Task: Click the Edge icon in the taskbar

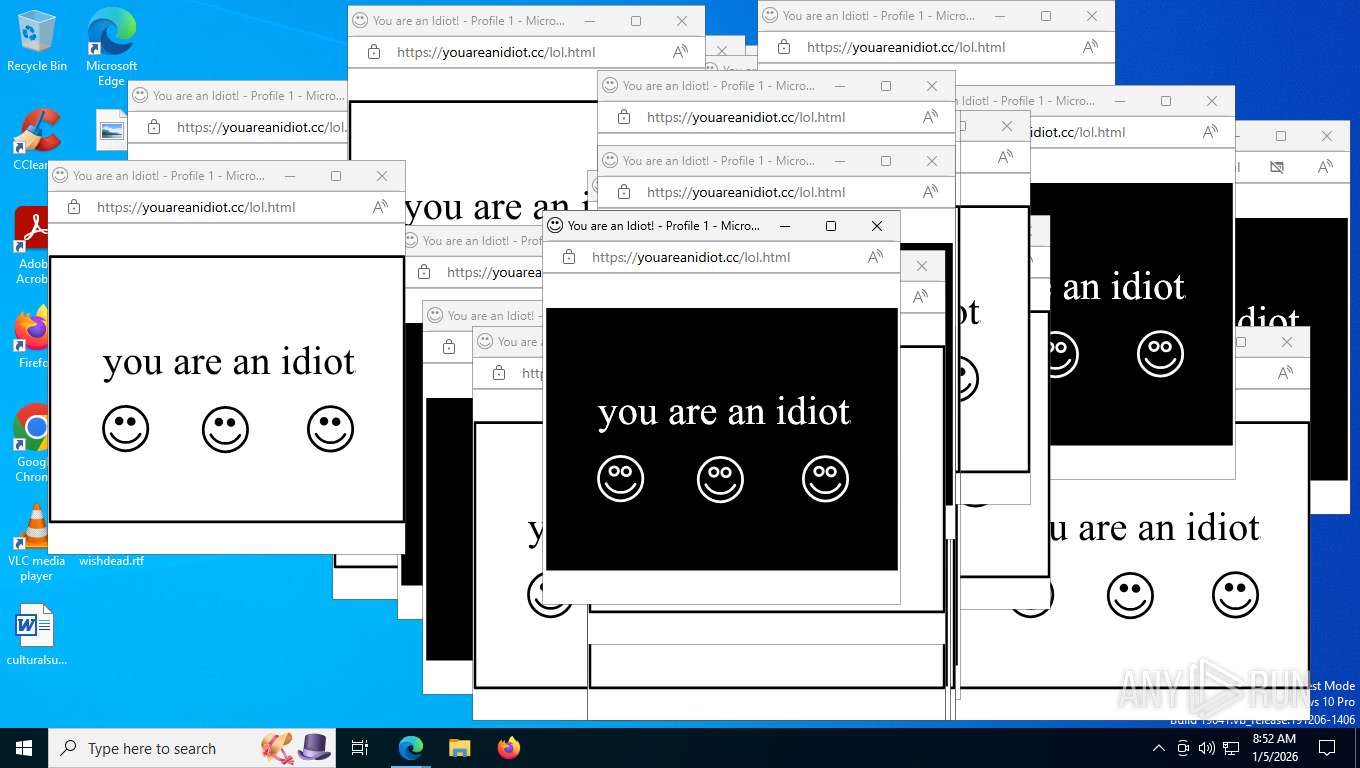Action: pyautogui.click(x=411, y=748)
